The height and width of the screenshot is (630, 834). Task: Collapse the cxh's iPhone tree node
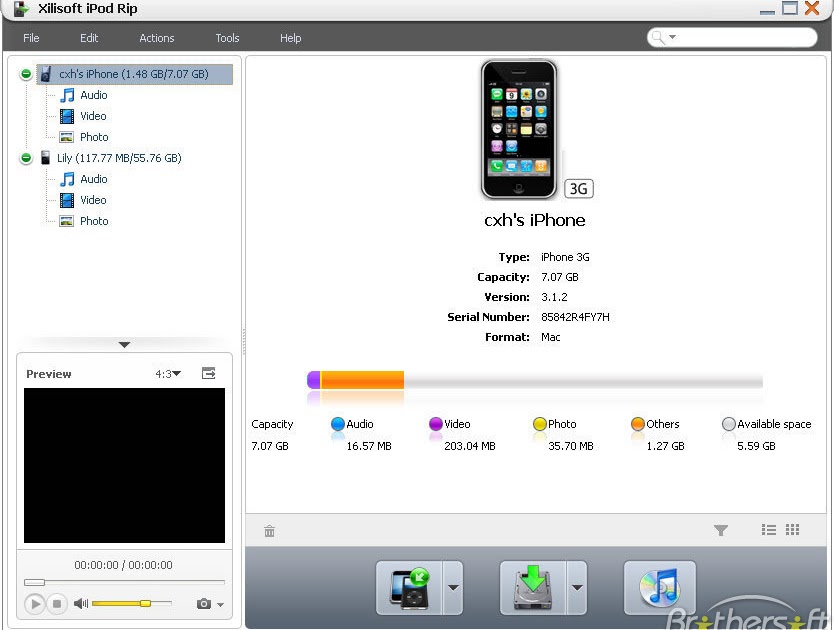[26, 74]
